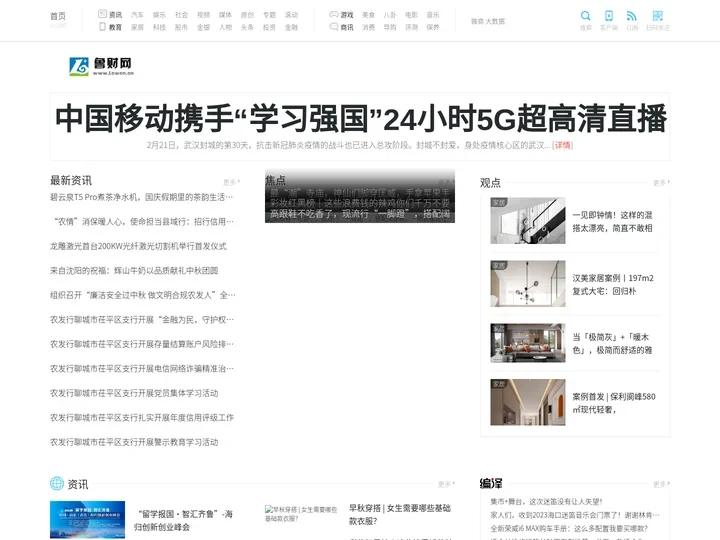This screenshot has height=540, width=720.
Task: Select 股市 in the top menu
Action: pos(181,27)
